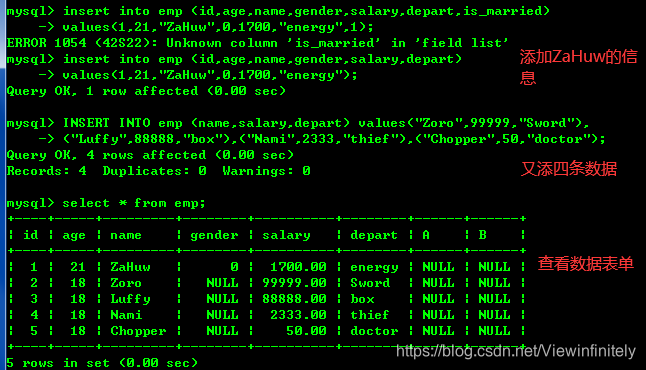Select the box depart cell
Viewport: 646px width, 370px height.
[363, 299]
